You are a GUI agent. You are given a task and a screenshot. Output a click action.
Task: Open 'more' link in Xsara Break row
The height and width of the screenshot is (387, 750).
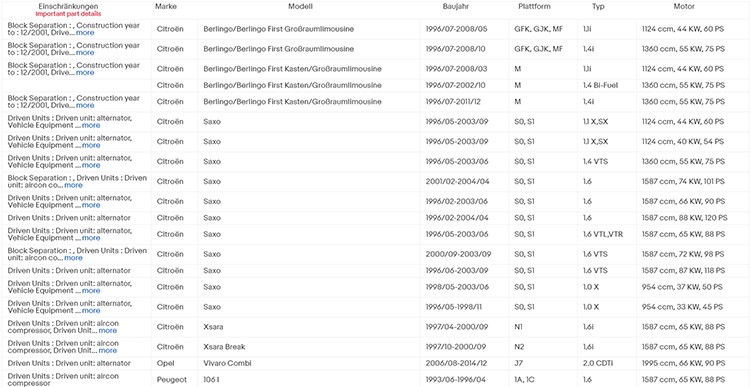click(108, 351)
